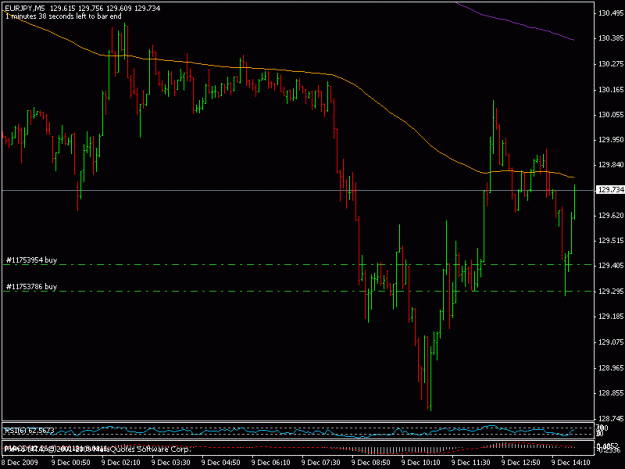Click price scale value 128.745

tap(611, 419)
